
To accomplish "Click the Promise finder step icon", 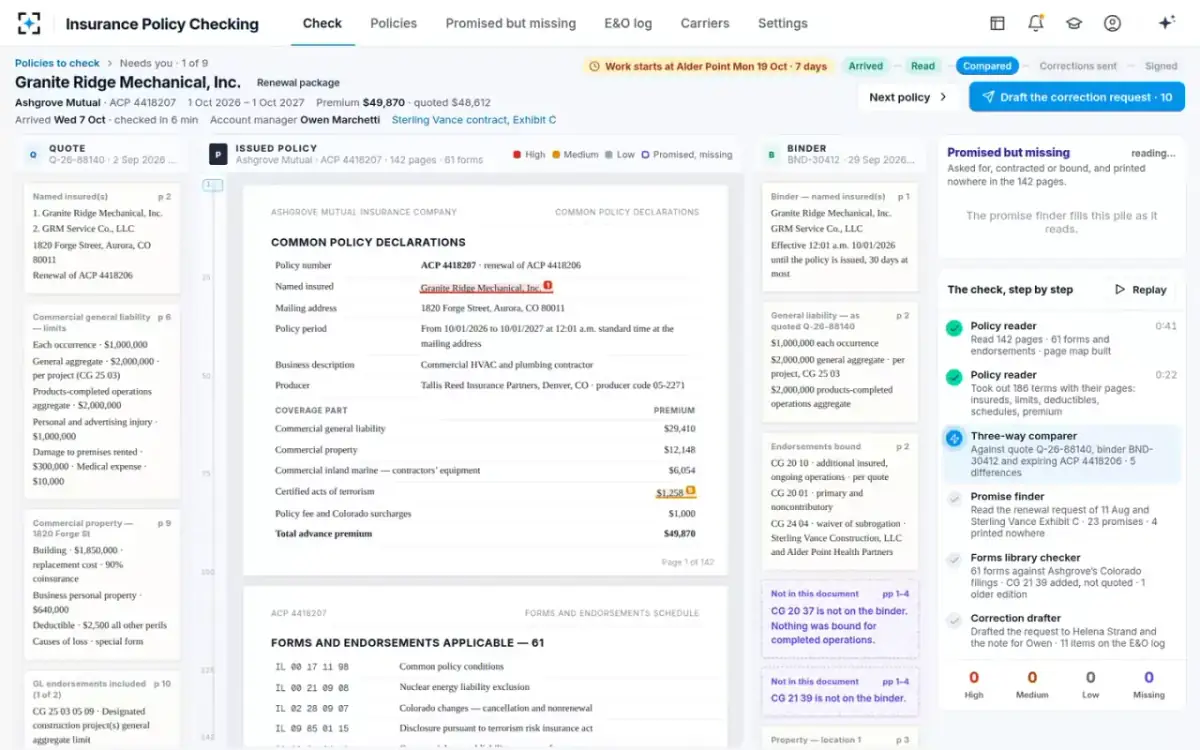I will pos(954,498).
